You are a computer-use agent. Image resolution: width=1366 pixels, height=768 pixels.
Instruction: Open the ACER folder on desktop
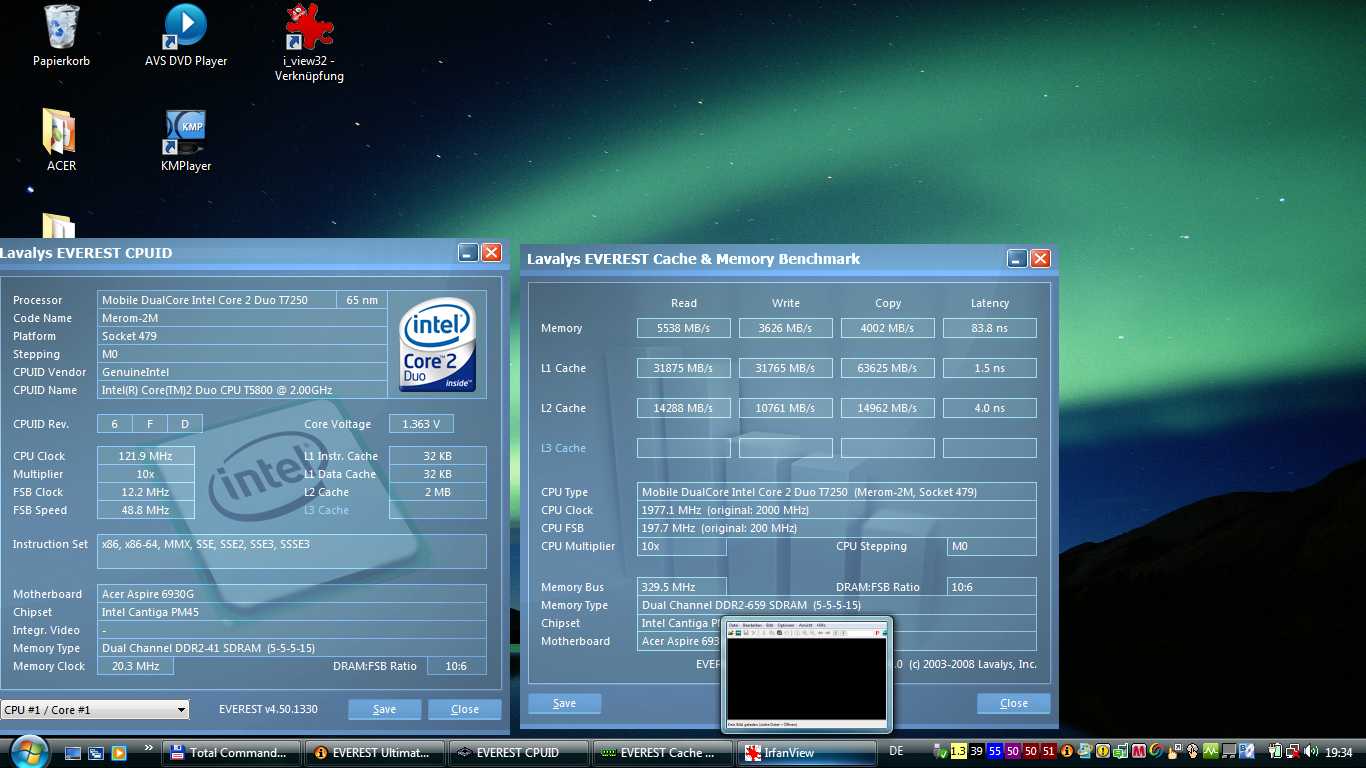(61, 140)
